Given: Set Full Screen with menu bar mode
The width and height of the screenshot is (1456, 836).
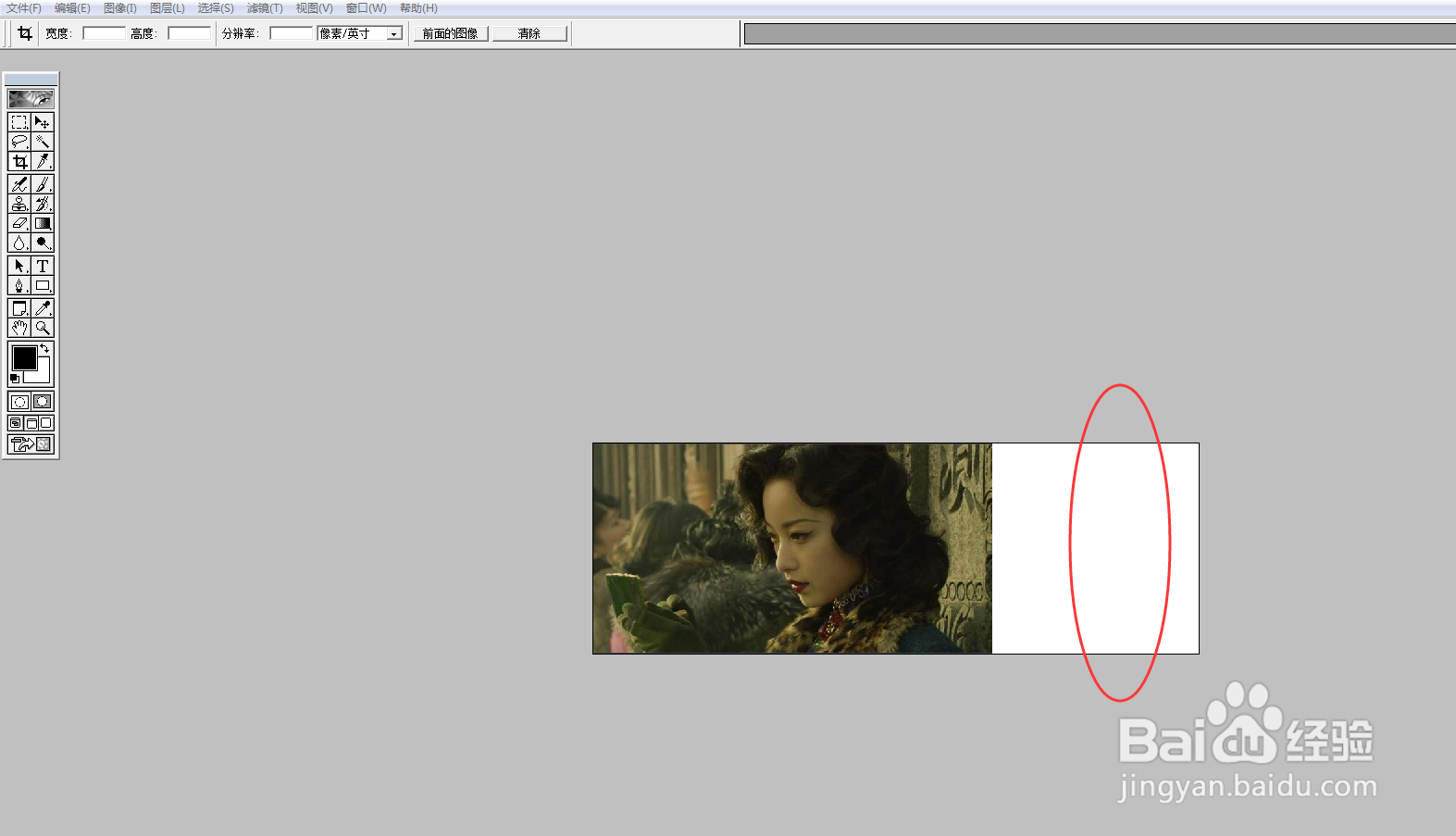Looking at the screenshot, I should (31, 423).
